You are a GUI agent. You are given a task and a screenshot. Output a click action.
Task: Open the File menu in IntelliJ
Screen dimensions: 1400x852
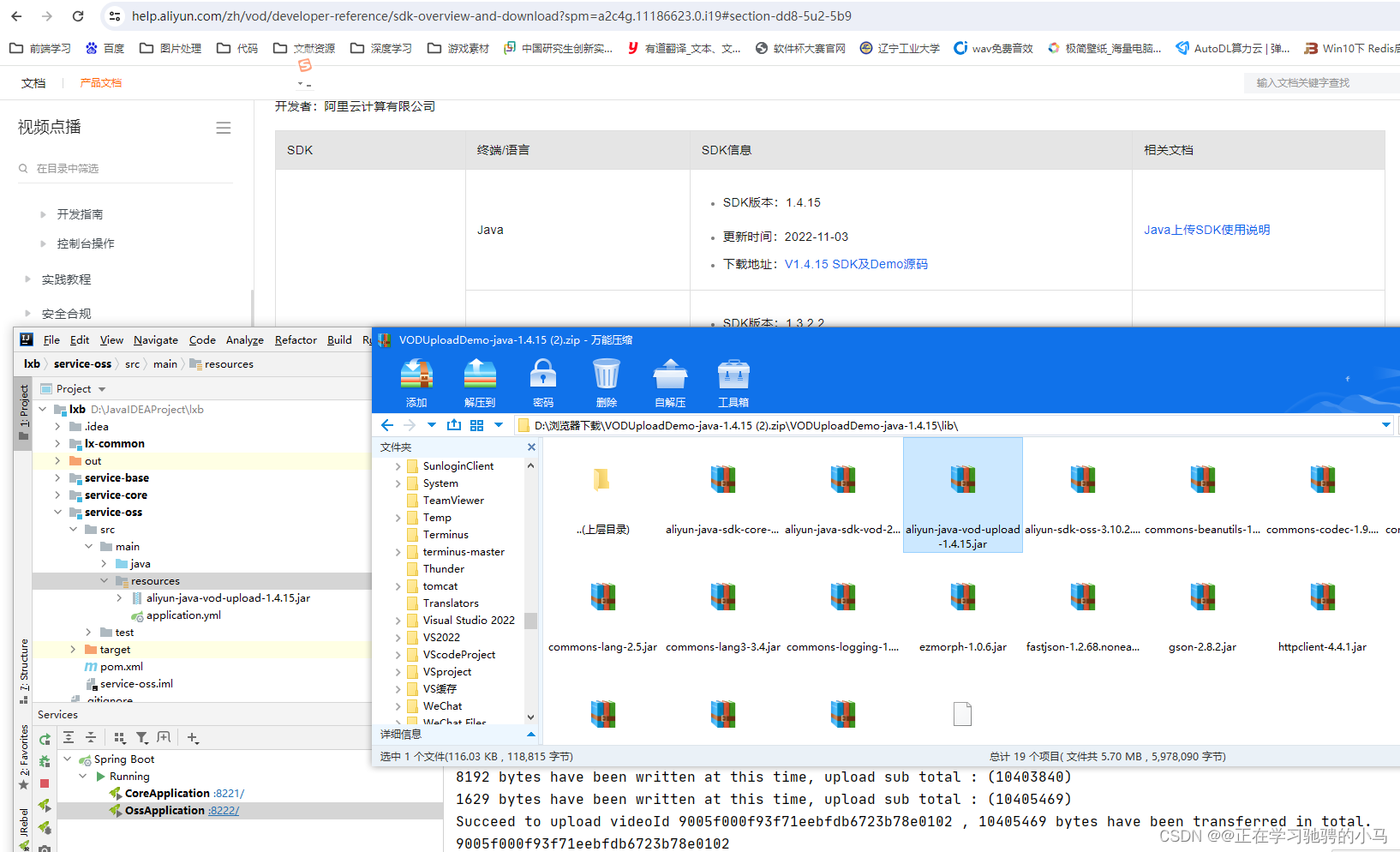[x=51, y=340]
